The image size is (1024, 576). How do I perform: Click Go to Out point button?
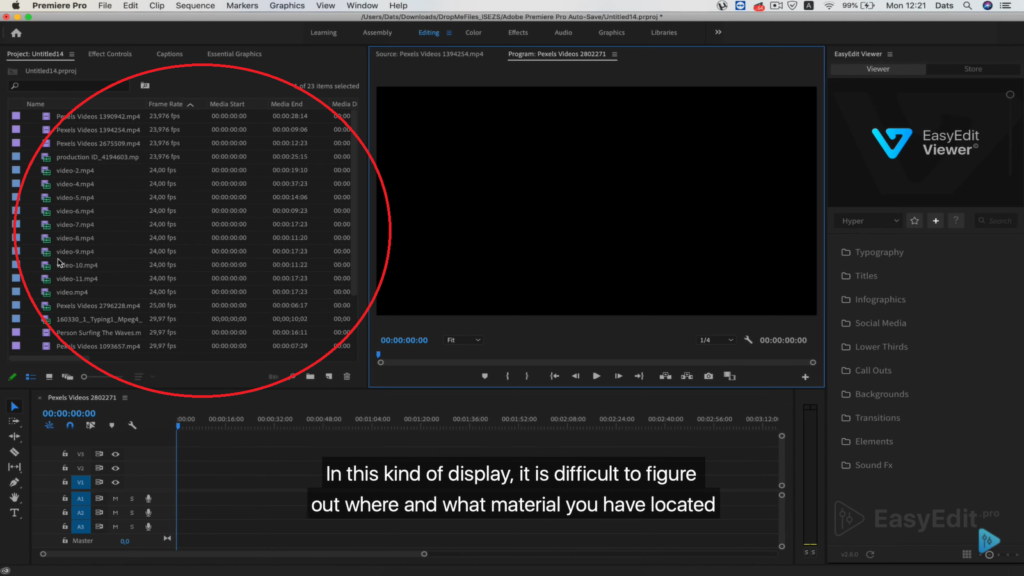pyautogui.click(x=639, y=376)
